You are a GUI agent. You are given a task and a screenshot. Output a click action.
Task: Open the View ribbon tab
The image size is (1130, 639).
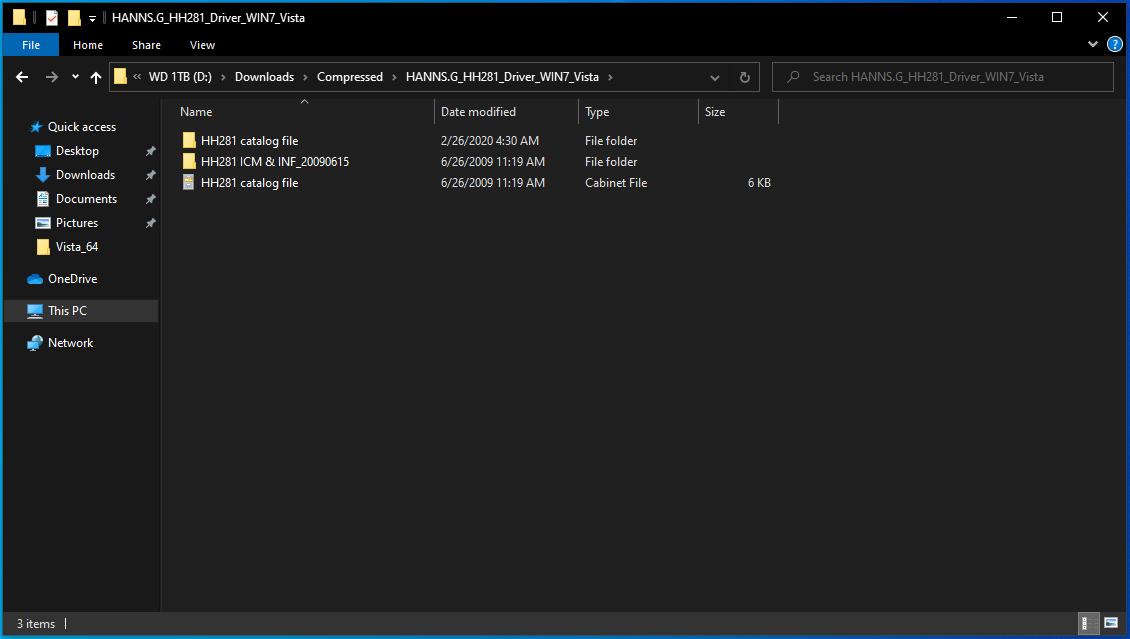[203, 45]
